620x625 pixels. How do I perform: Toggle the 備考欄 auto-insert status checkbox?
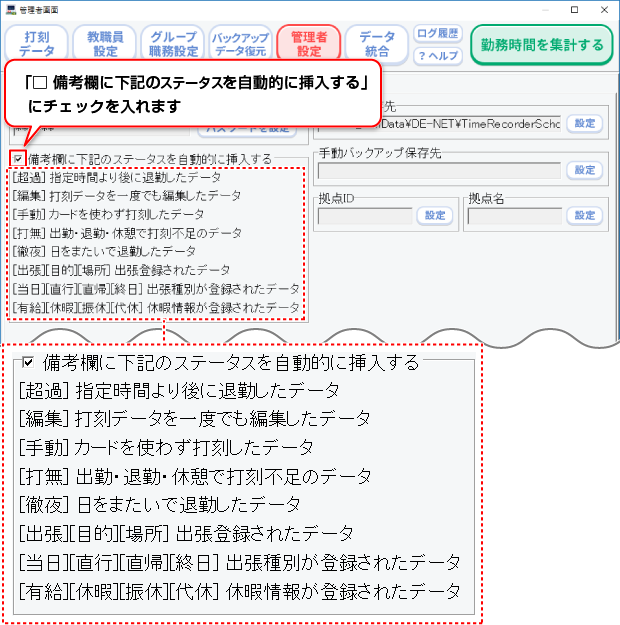click(18, 158)
